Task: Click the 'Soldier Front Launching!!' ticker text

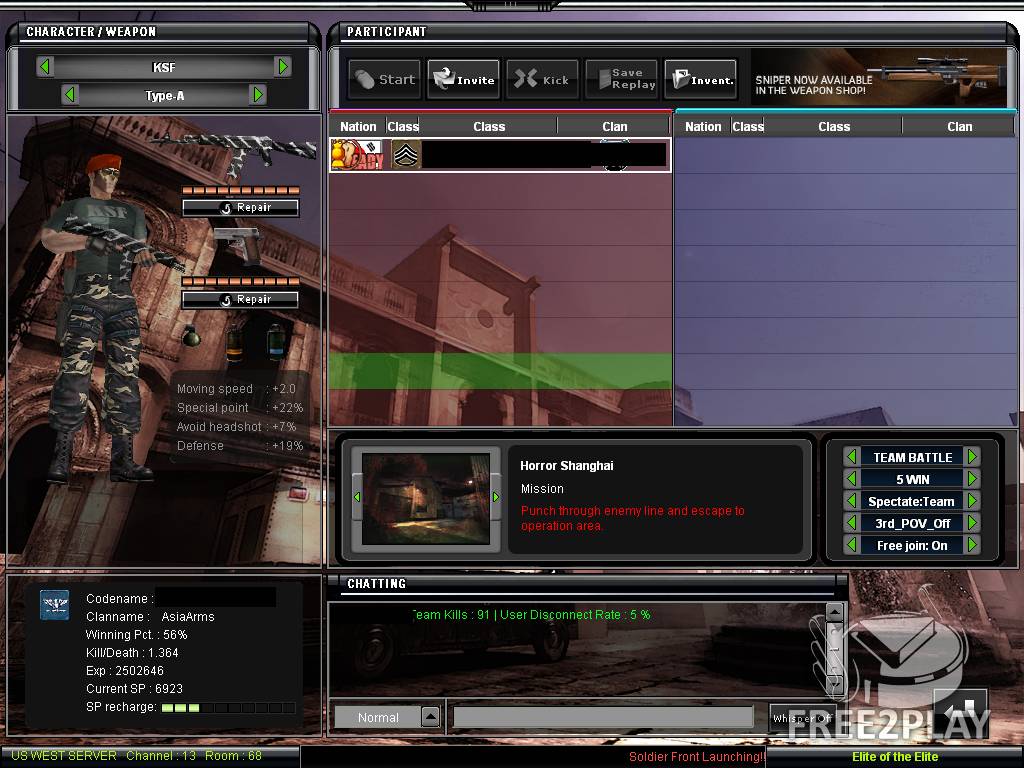Action: (697, 756)
